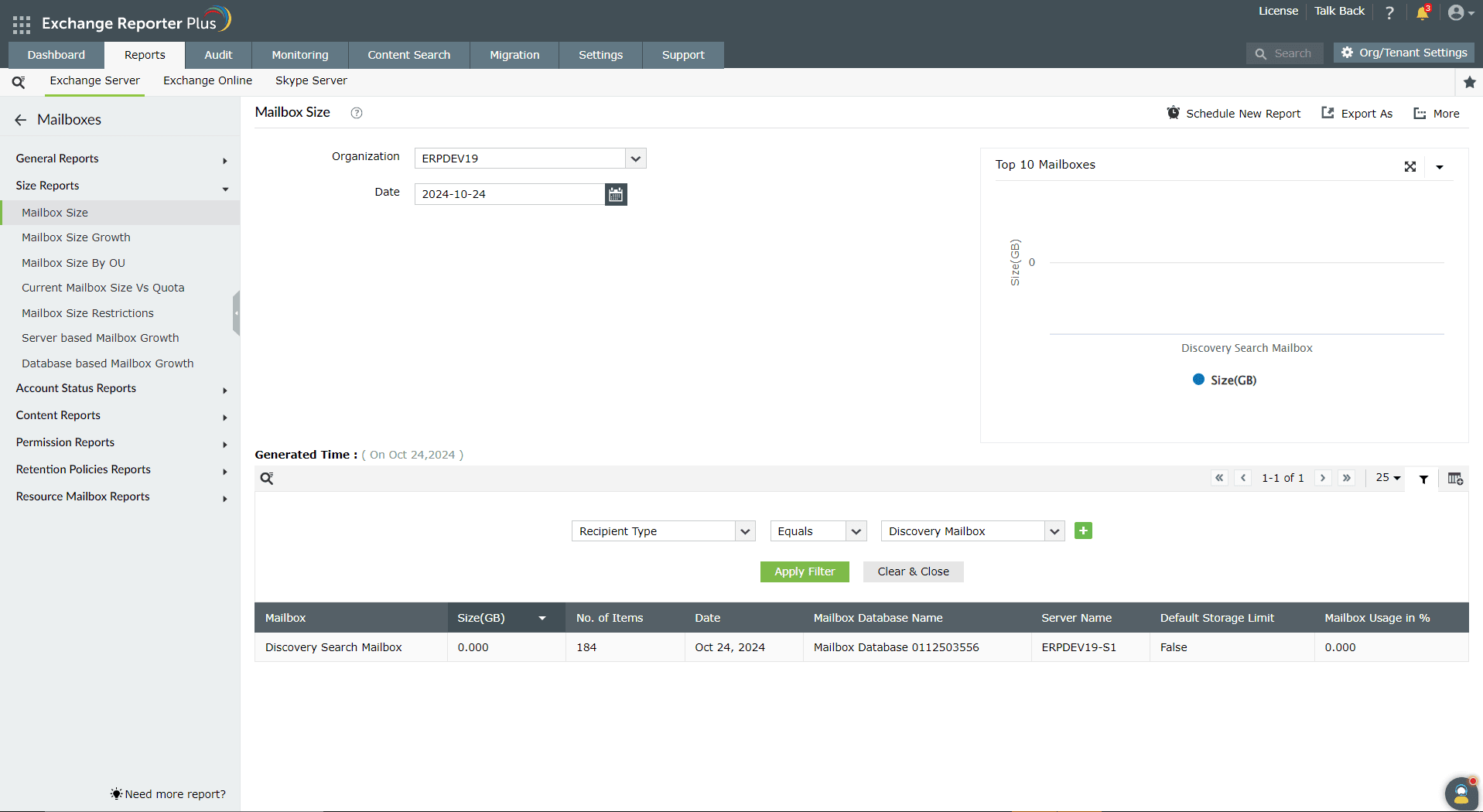Open the apps grid launcher icon
The image size is (1483, 812).
click(x=22, y=25)
